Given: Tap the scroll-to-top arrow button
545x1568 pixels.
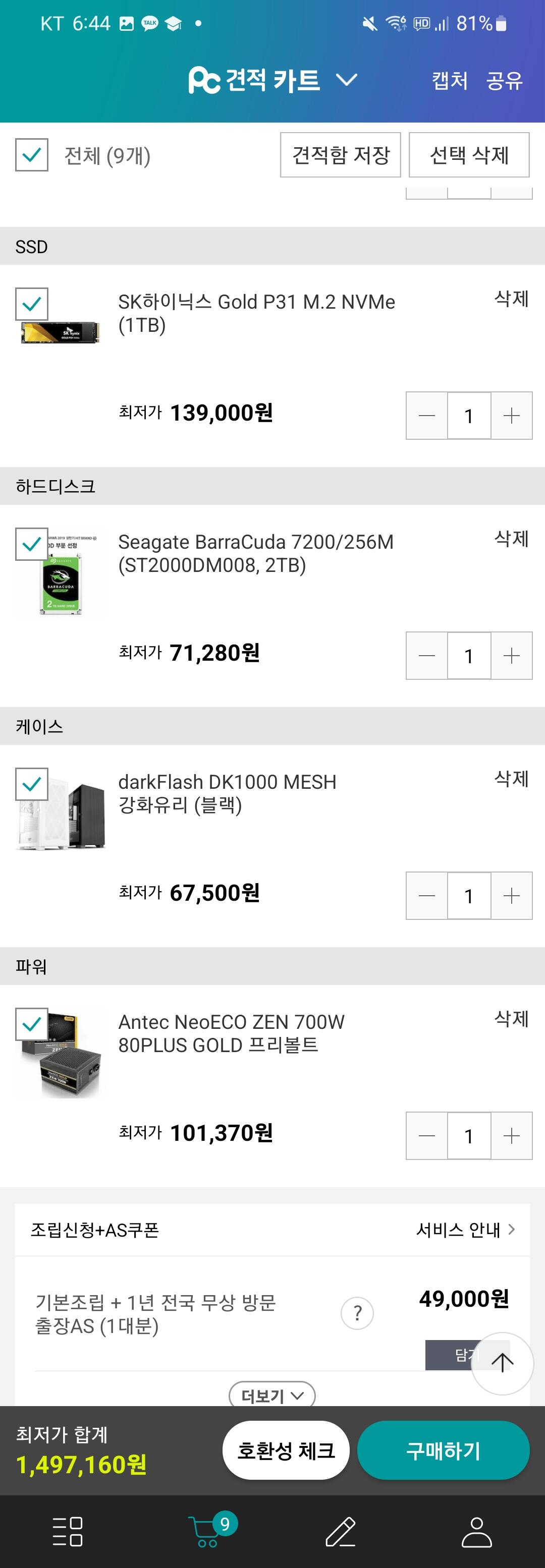Looking at the screenshot, I should point(503,1363).
